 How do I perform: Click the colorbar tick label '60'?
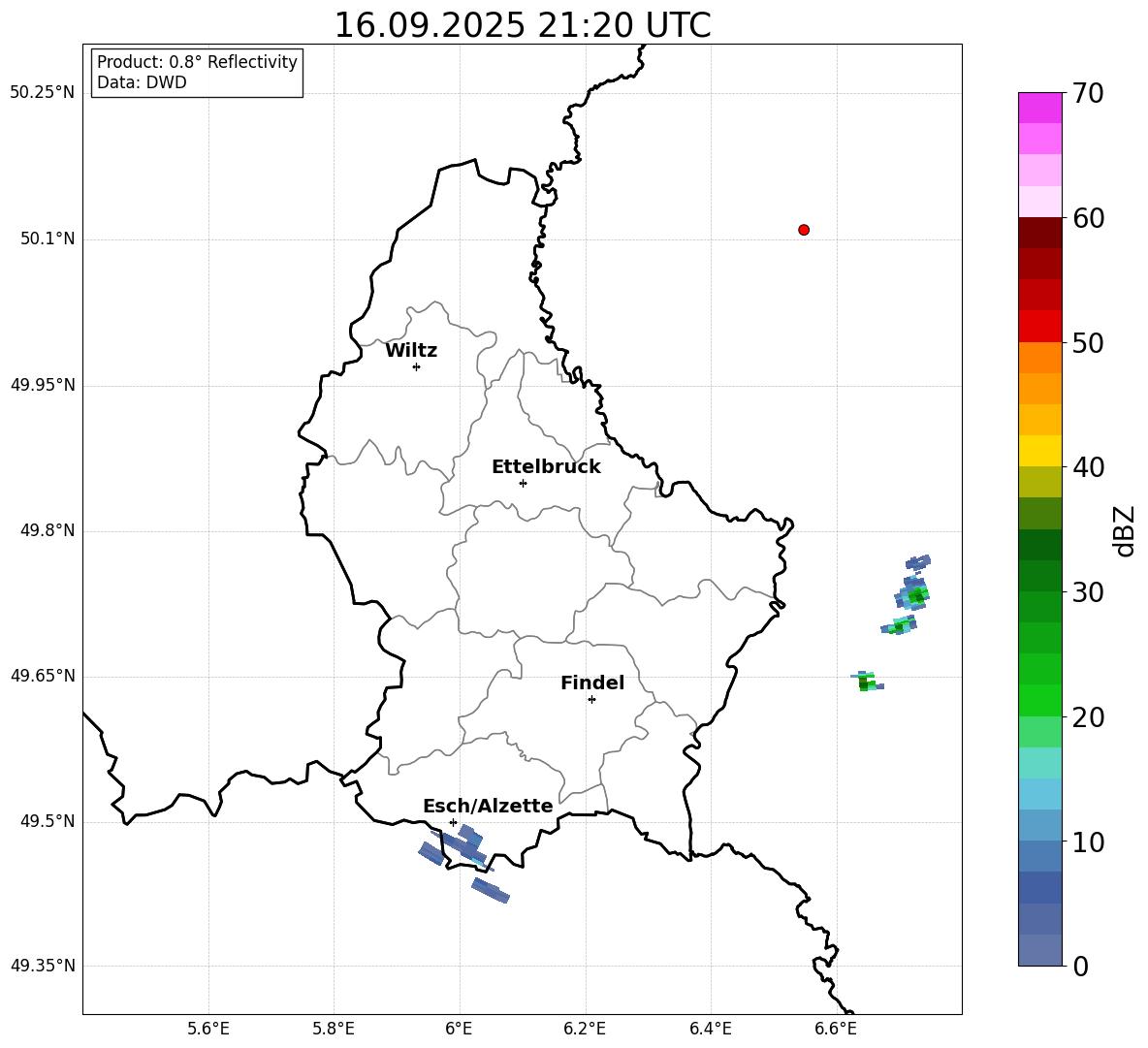(1088, 218)
